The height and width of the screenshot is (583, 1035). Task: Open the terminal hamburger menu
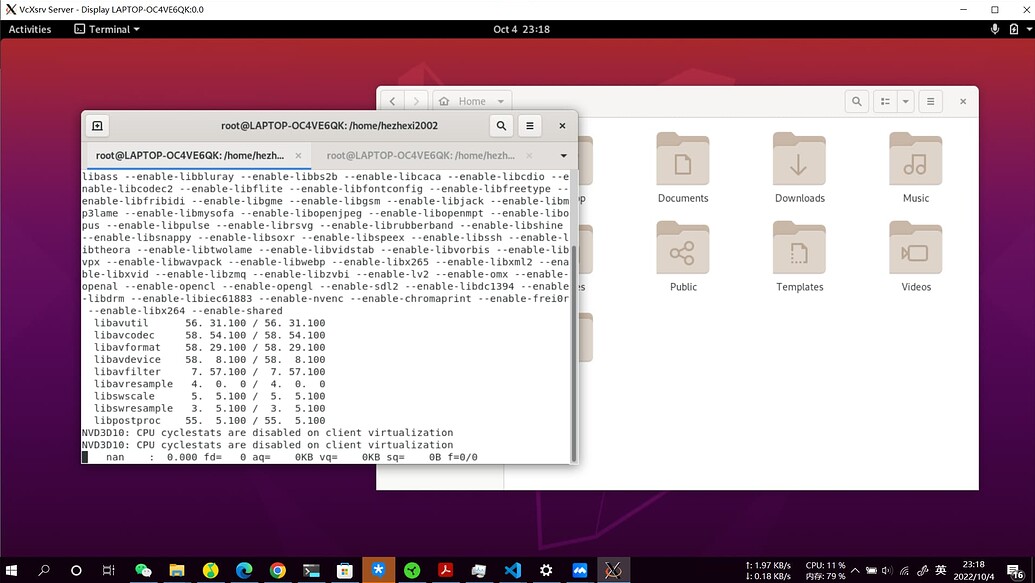[x=530, y=126]
